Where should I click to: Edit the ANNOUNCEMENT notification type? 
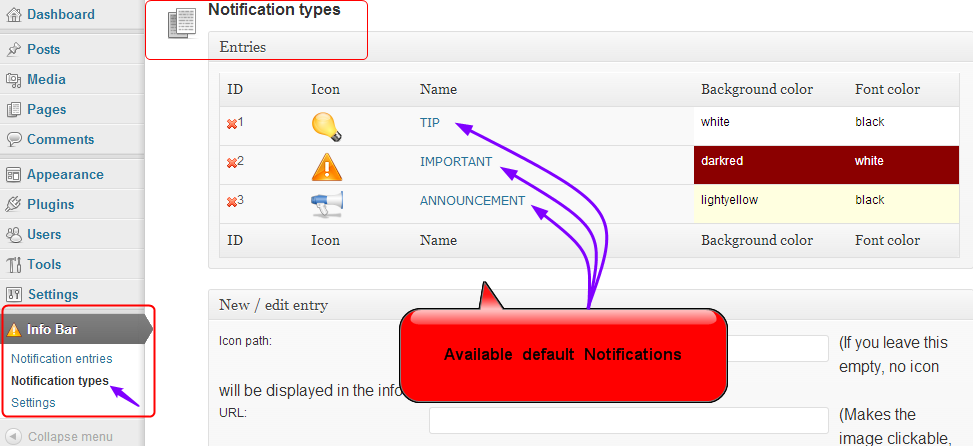(x=472, y=201)
